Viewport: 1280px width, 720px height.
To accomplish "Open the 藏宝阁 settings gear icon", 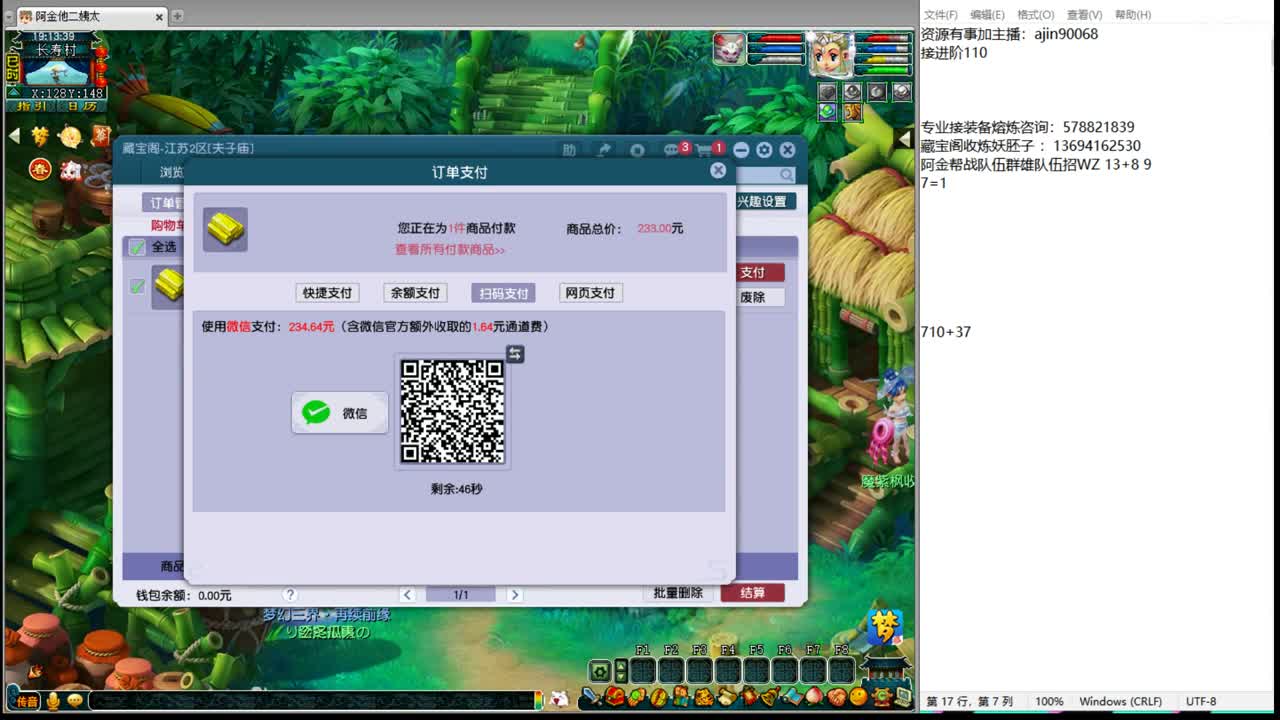I will (x=764, y=150).
